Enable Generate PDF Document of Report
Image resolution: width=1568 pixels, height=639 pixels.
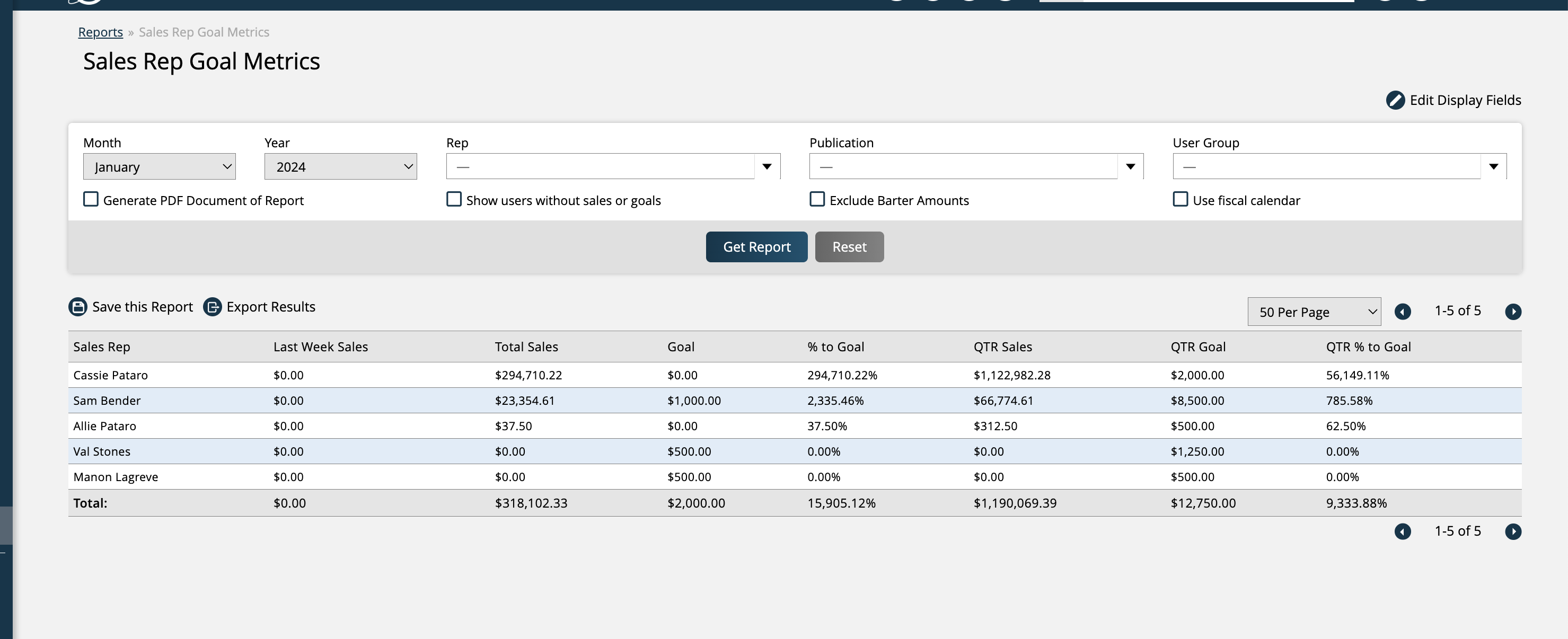point(91,200)
